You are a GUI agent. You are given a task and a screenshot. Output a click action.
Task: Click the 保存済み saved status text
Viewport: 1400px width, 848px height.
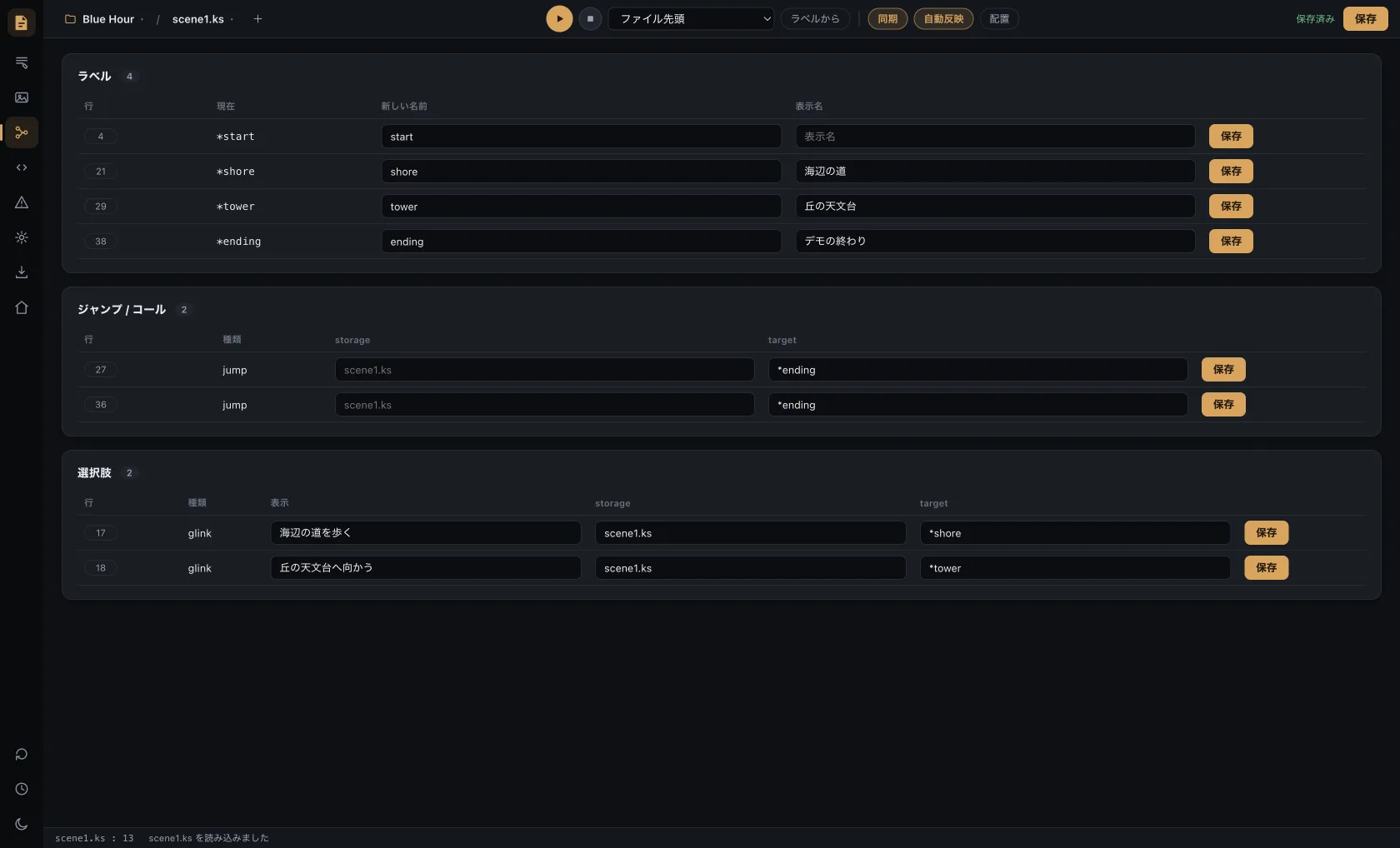coord(1315,18)
